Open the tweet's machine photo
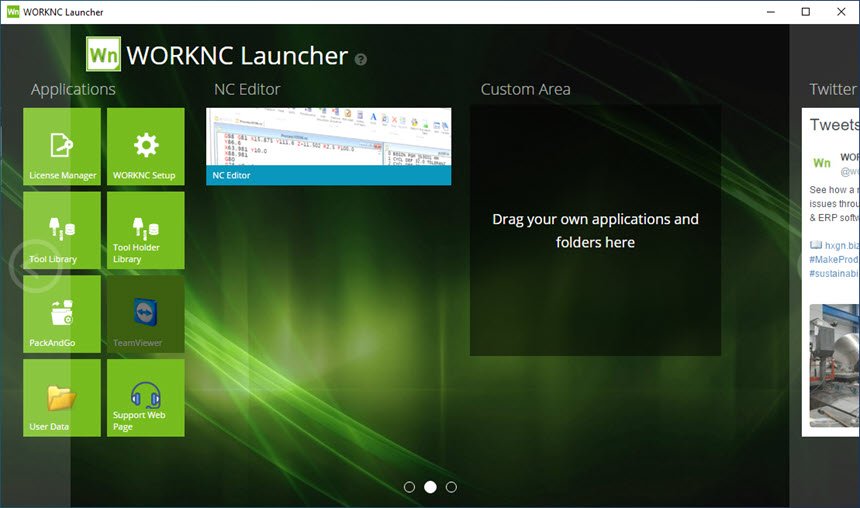The width and height of the screenshot is (860, 508). click(x=835, y=365)
